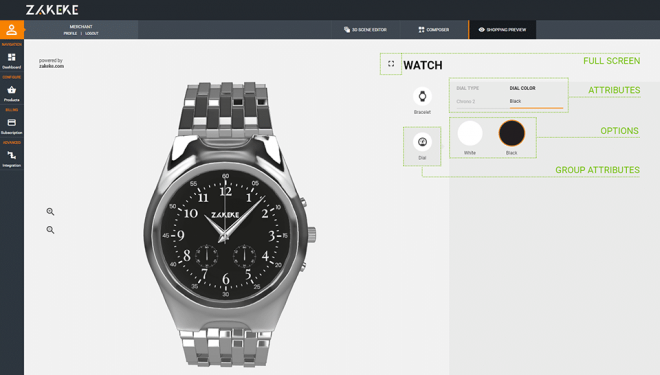
Task: Choose the Black dial color swatch
Action: pyautogui.click(x=512, y=133)
